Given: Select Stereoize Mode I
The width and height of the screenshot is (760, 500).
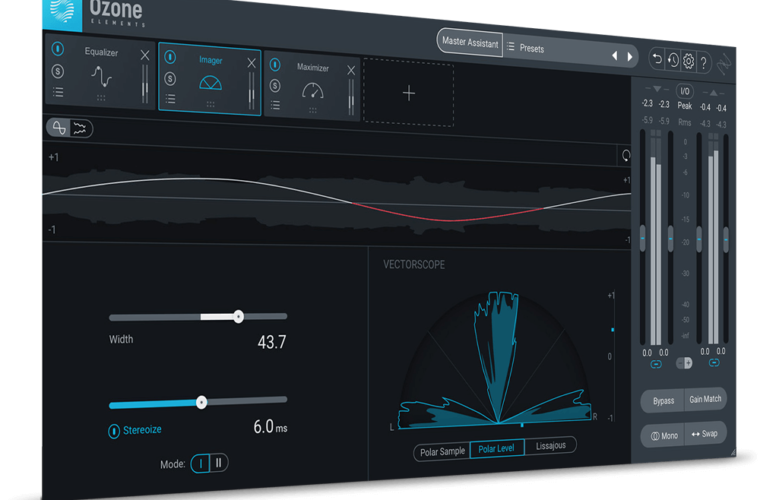Looking at the screenshot, I should pyautogui.click(x=201, y=464).
